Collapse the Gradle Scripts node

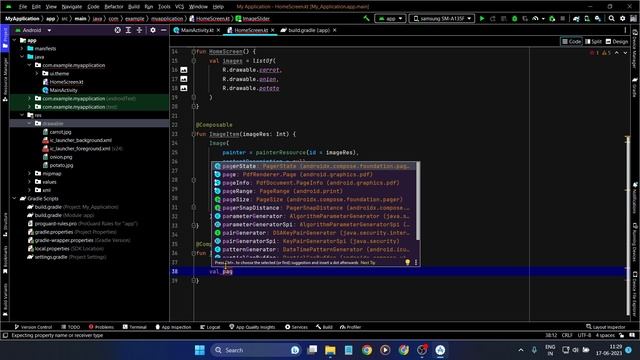coord(15,198)
